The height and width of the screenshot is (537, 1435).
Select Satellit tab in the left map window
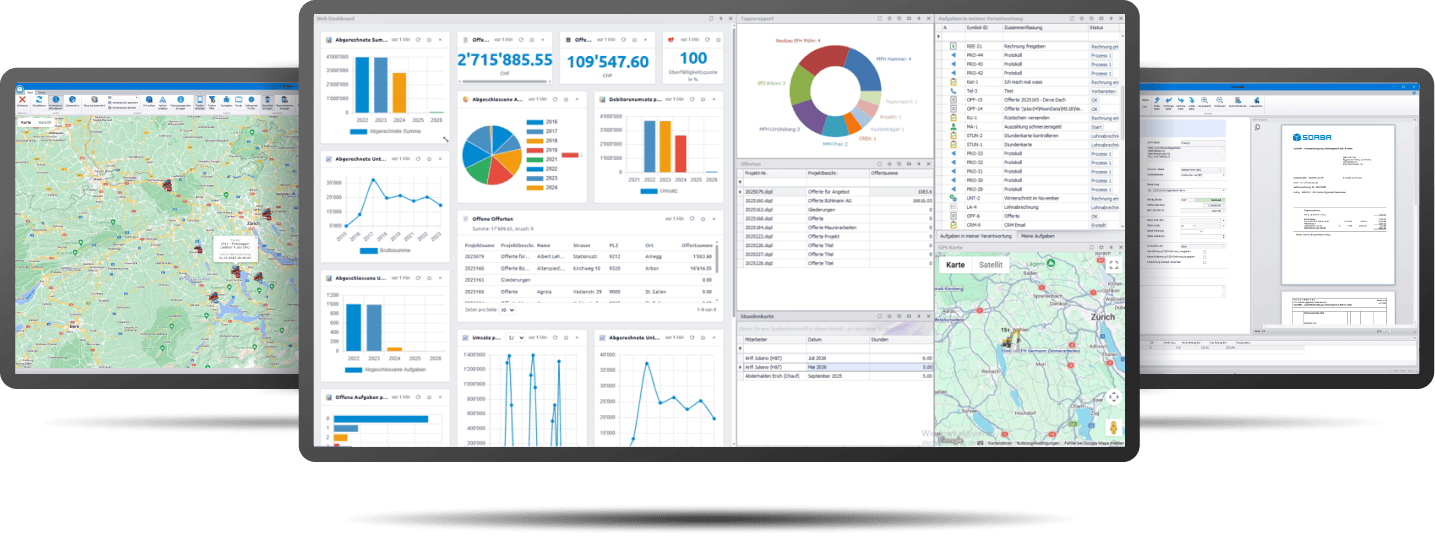pos(45,122)
